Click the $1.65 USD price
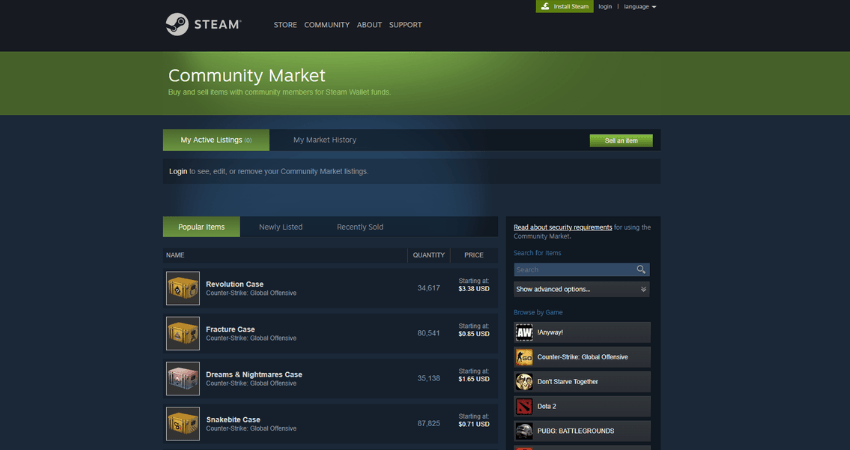The image size is (850, 450). pos(474,379)
